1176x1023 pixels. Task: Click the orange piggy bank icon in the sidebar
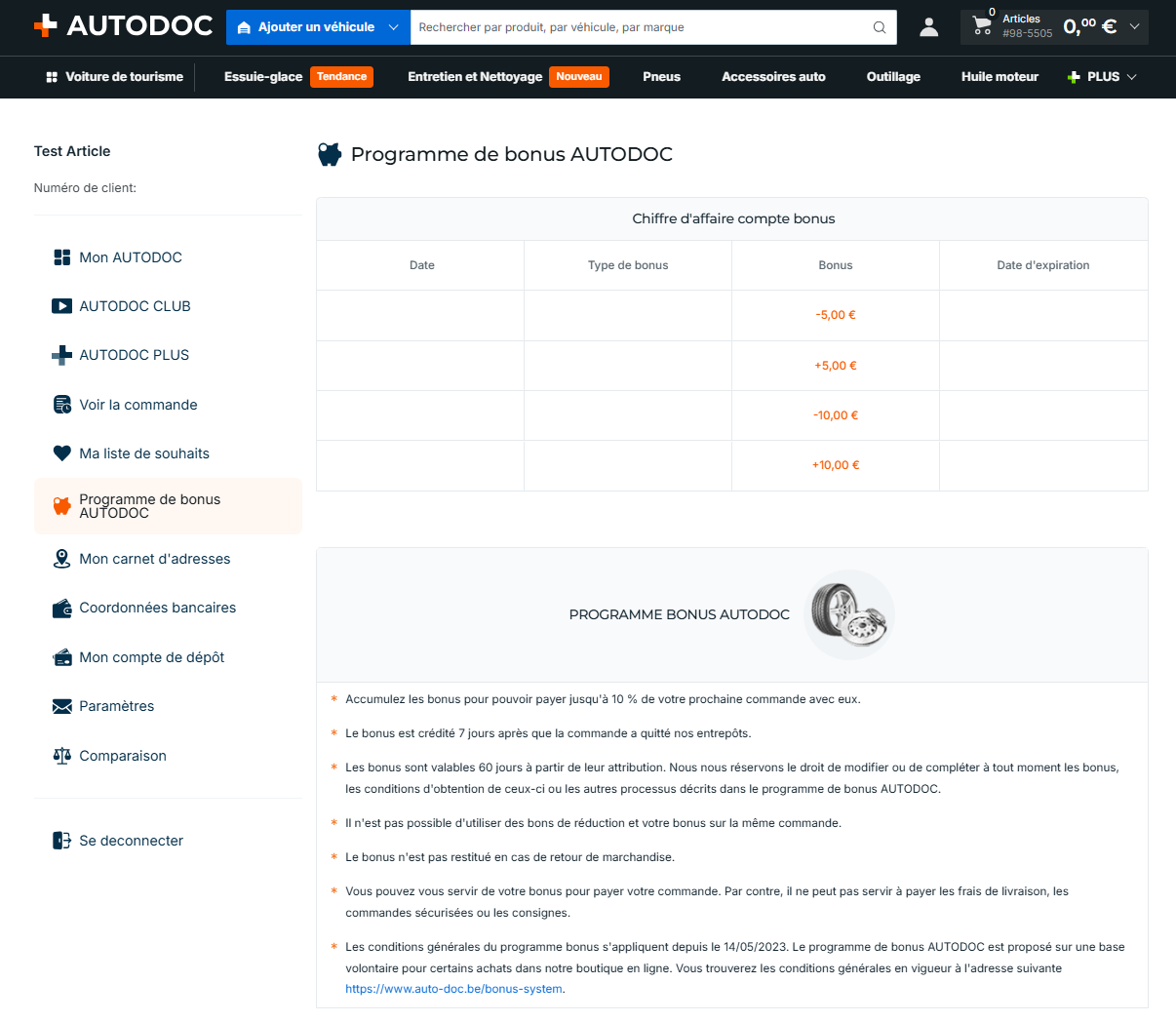62,506
